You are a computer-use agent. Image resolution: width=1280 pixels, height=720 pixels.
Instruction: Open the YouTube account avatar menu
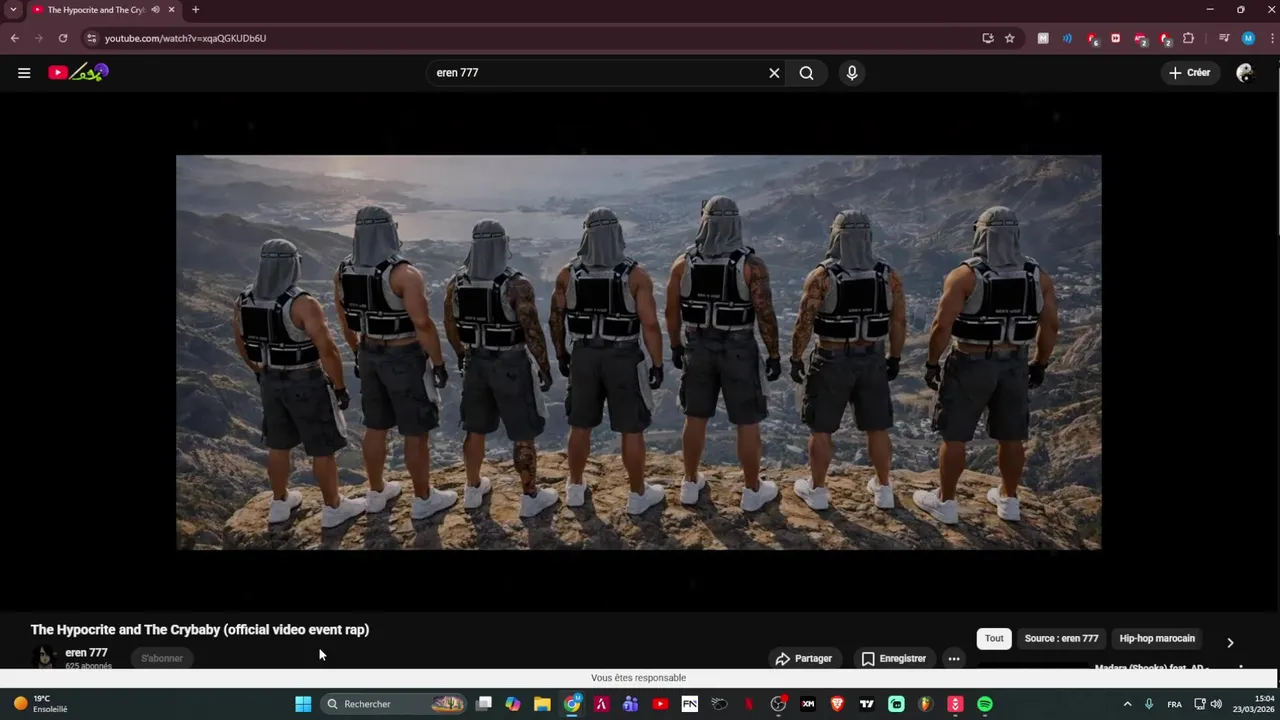point(1244,73)
